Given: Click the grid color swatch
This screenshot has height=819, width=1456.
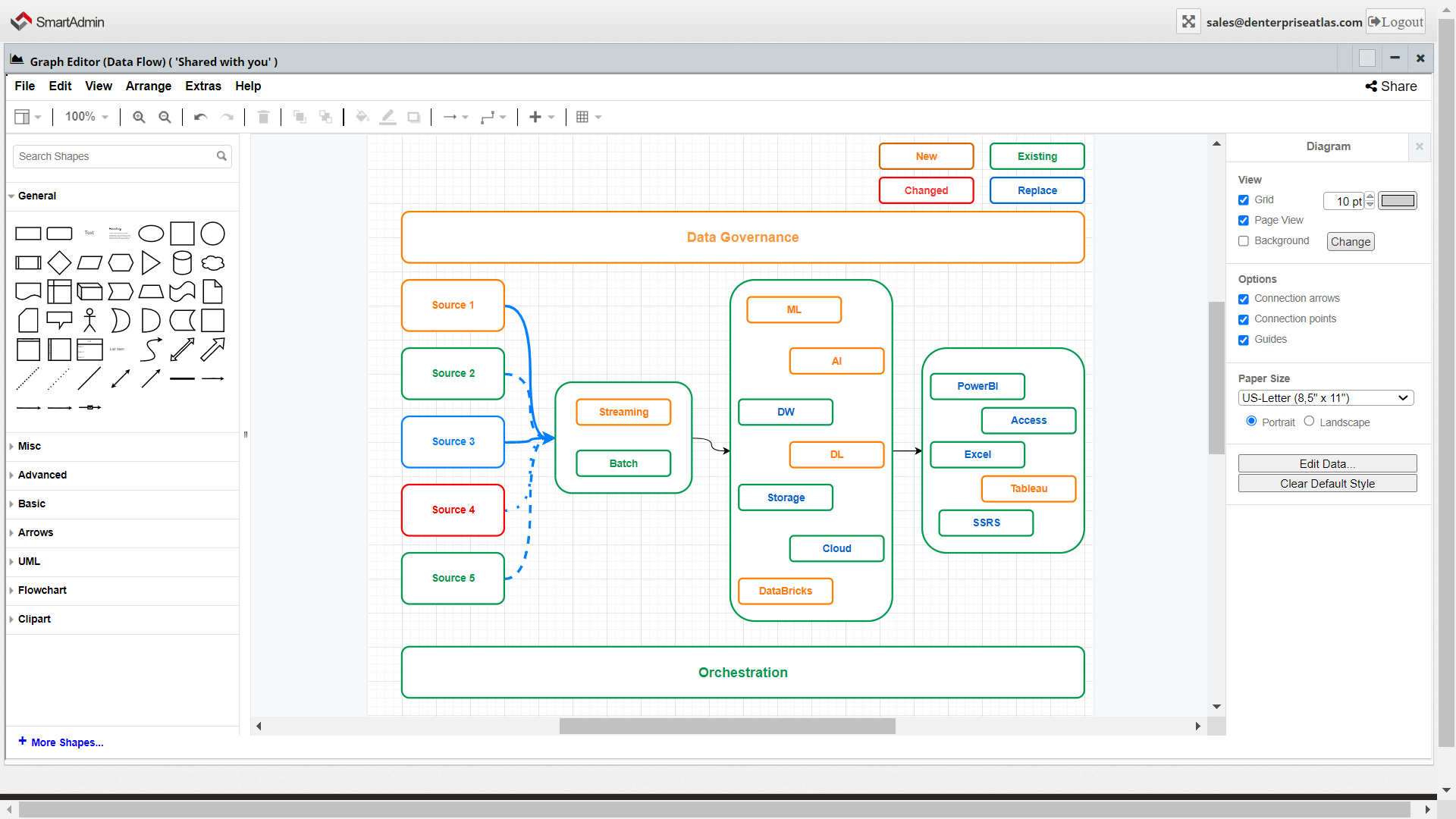Looking at the screenshot, I should [1397, 201].
